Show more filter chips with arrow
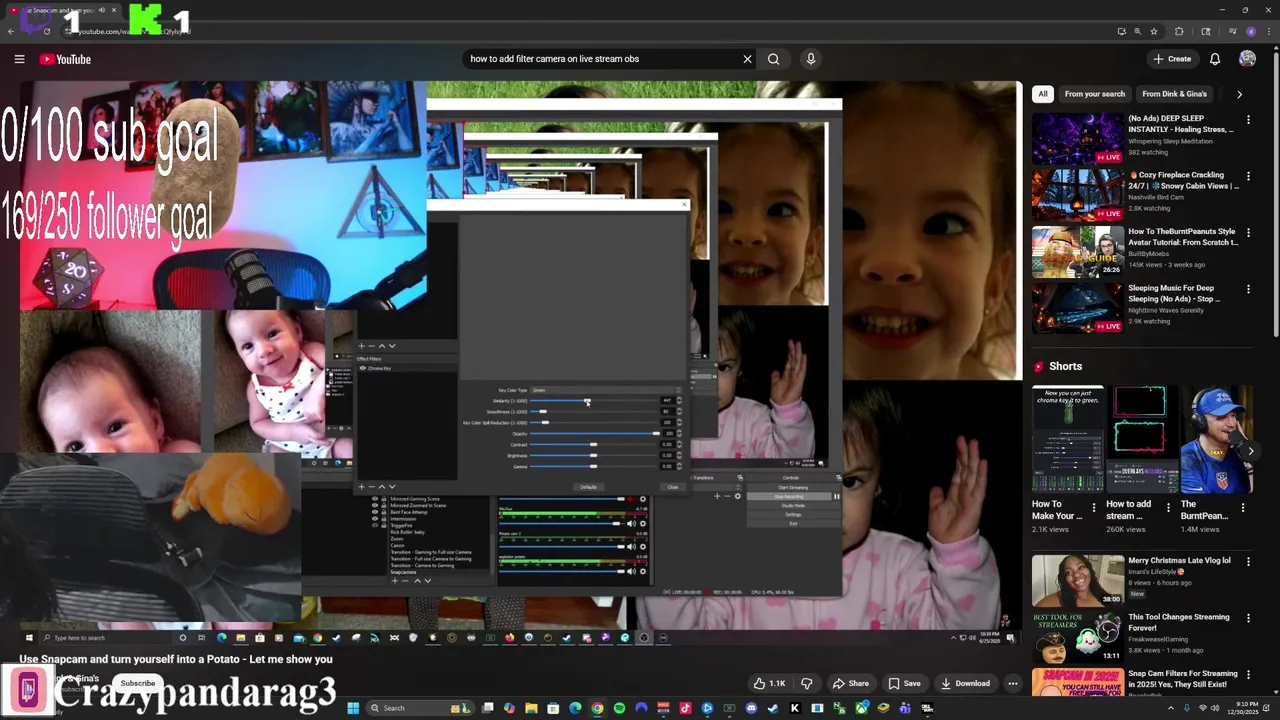Viewport: 1280px width, 720px height. (x=1239, y=94)
